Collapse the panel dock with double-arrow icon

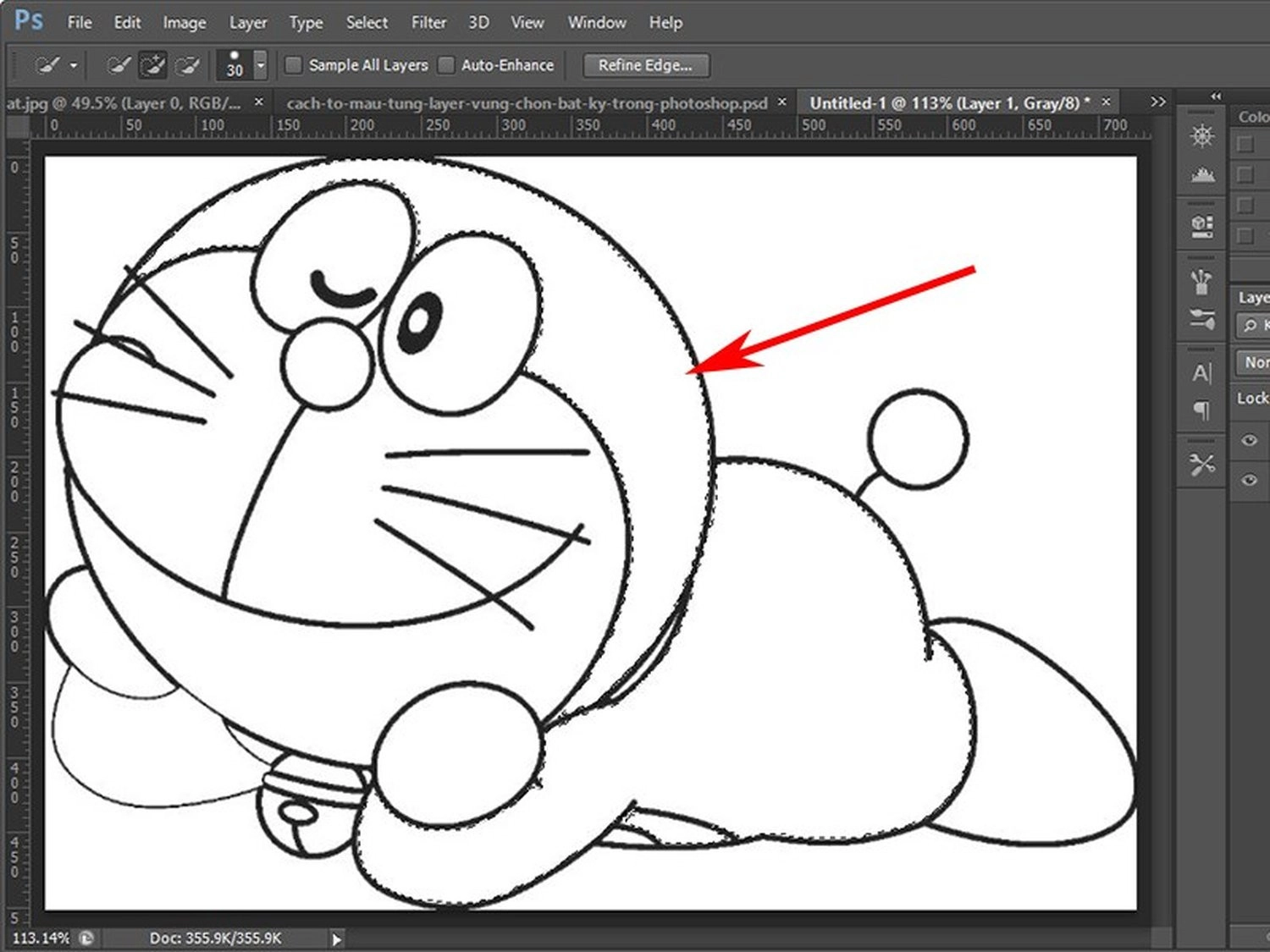coord(1216,96)
